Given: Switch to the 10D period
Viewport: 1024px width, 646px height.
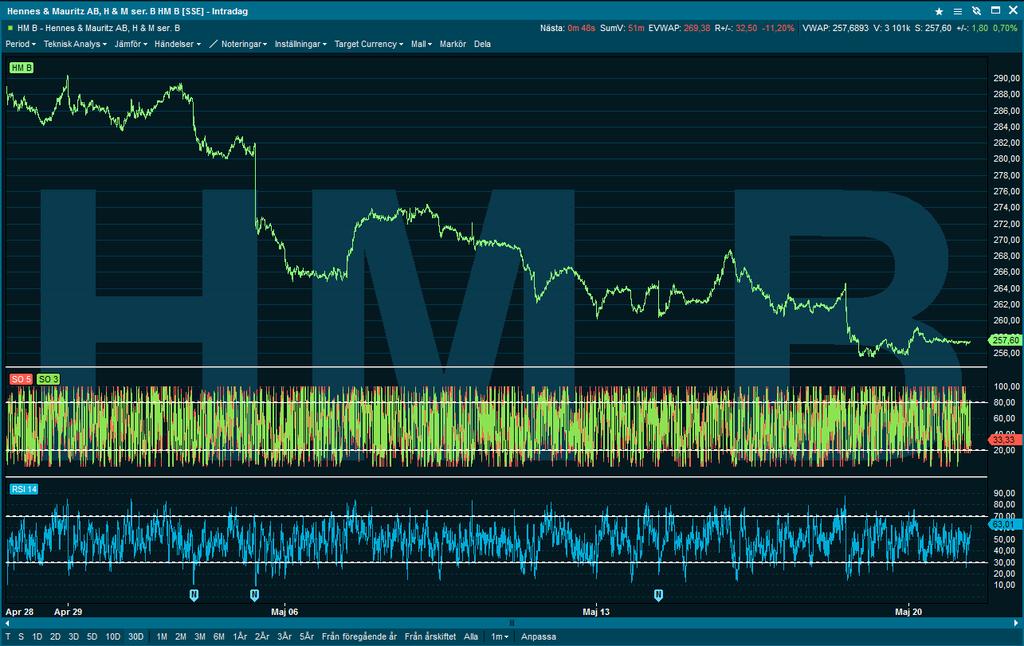Looking at the screenshot, I should pyautogui.click(x=113, y=636).
